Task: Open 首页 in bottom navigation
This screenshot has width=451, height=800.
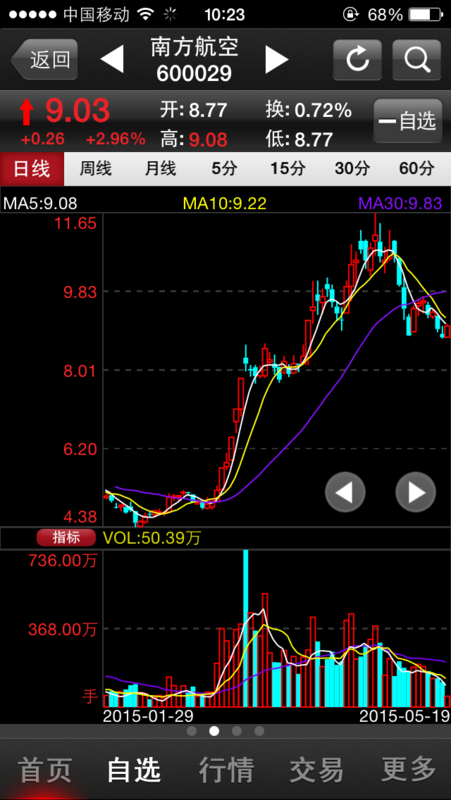Action: click(45, 769)
